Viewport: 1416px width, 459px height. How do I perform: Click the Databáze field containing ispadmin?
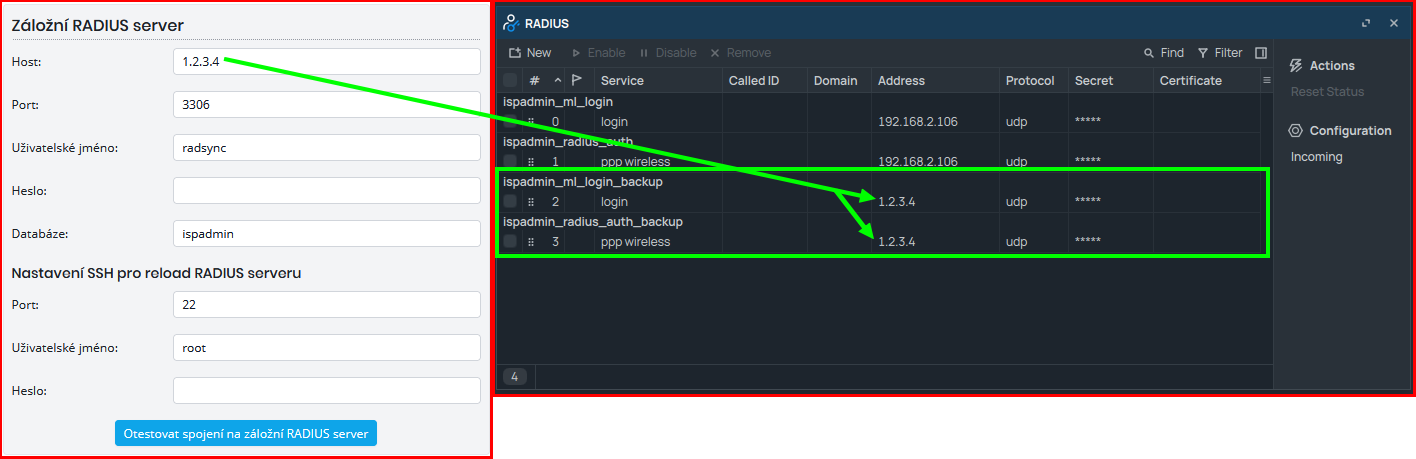327,233
